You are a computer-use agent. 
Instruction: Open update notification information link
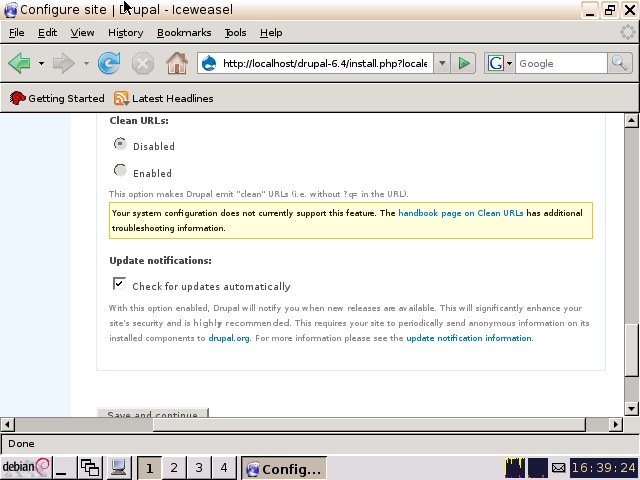(469, 338)
